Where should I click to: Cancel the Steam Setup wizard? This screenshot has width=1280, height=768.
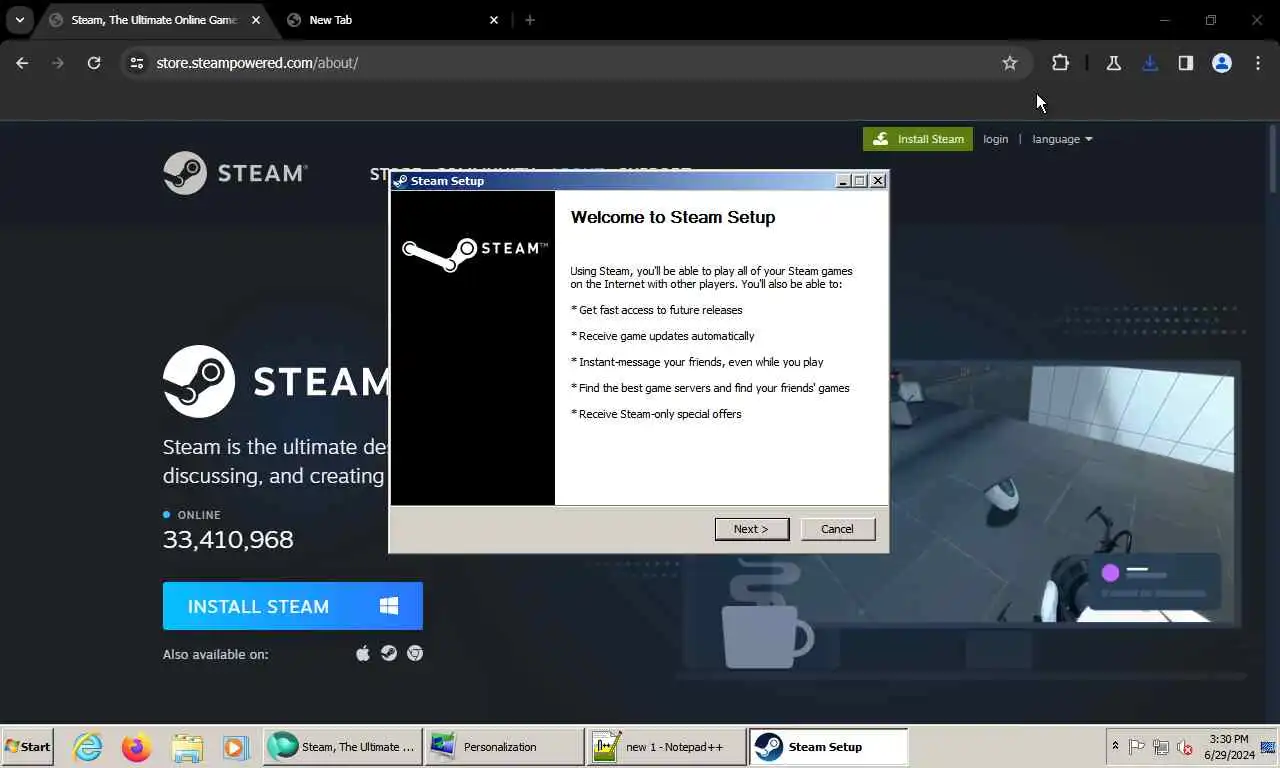tap(837, 529)
